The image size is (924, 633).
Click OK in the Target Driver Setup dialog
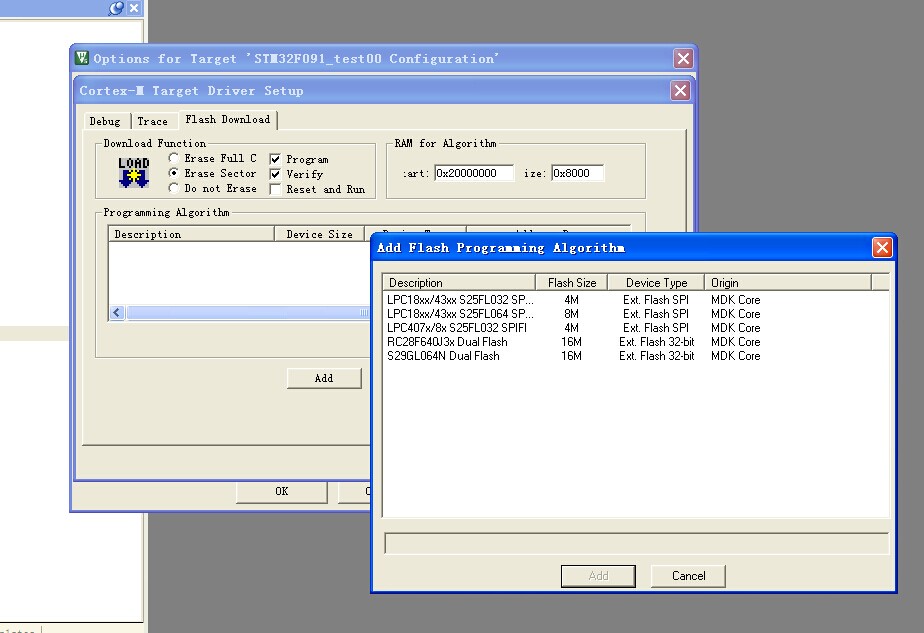[282, 492]
